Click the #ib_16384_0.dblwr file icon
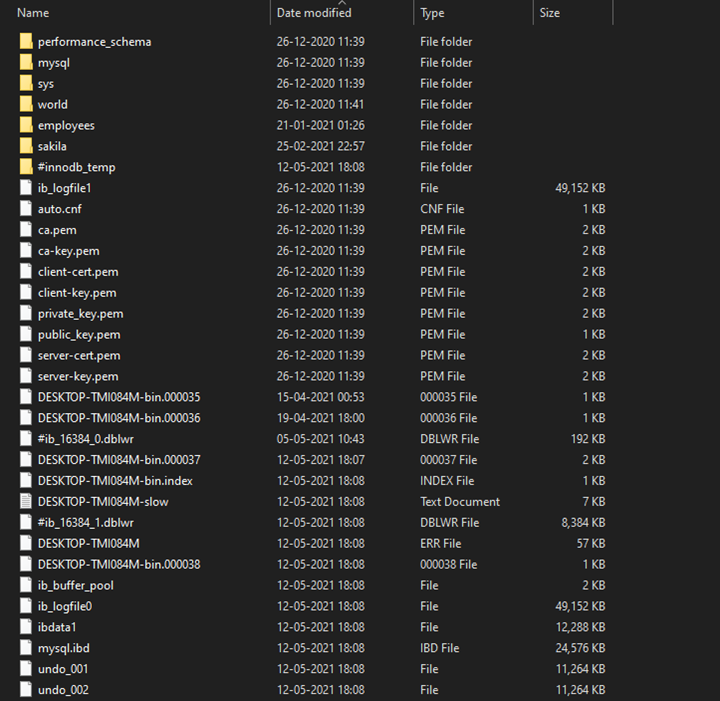This screenshot has height=701, width=720. 26,438
